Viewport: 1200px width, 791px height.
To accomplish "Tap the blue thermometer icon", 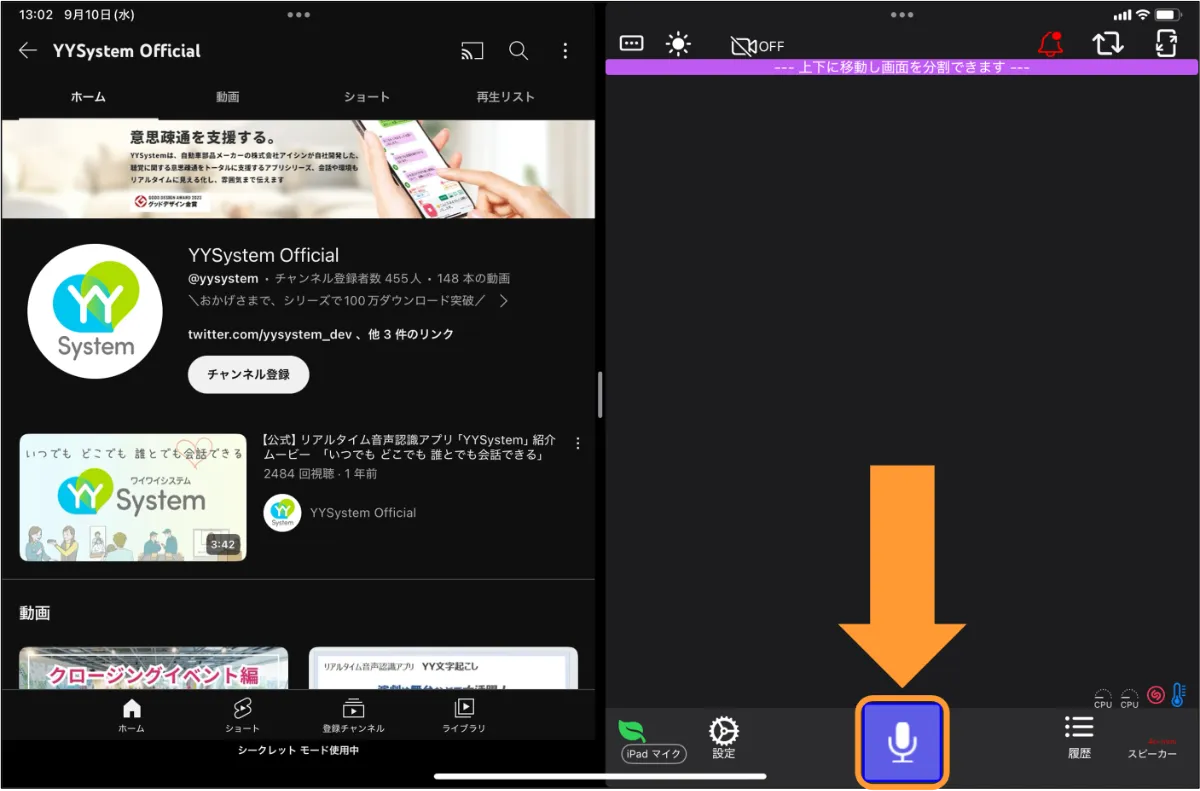I will coord(1178,694).
